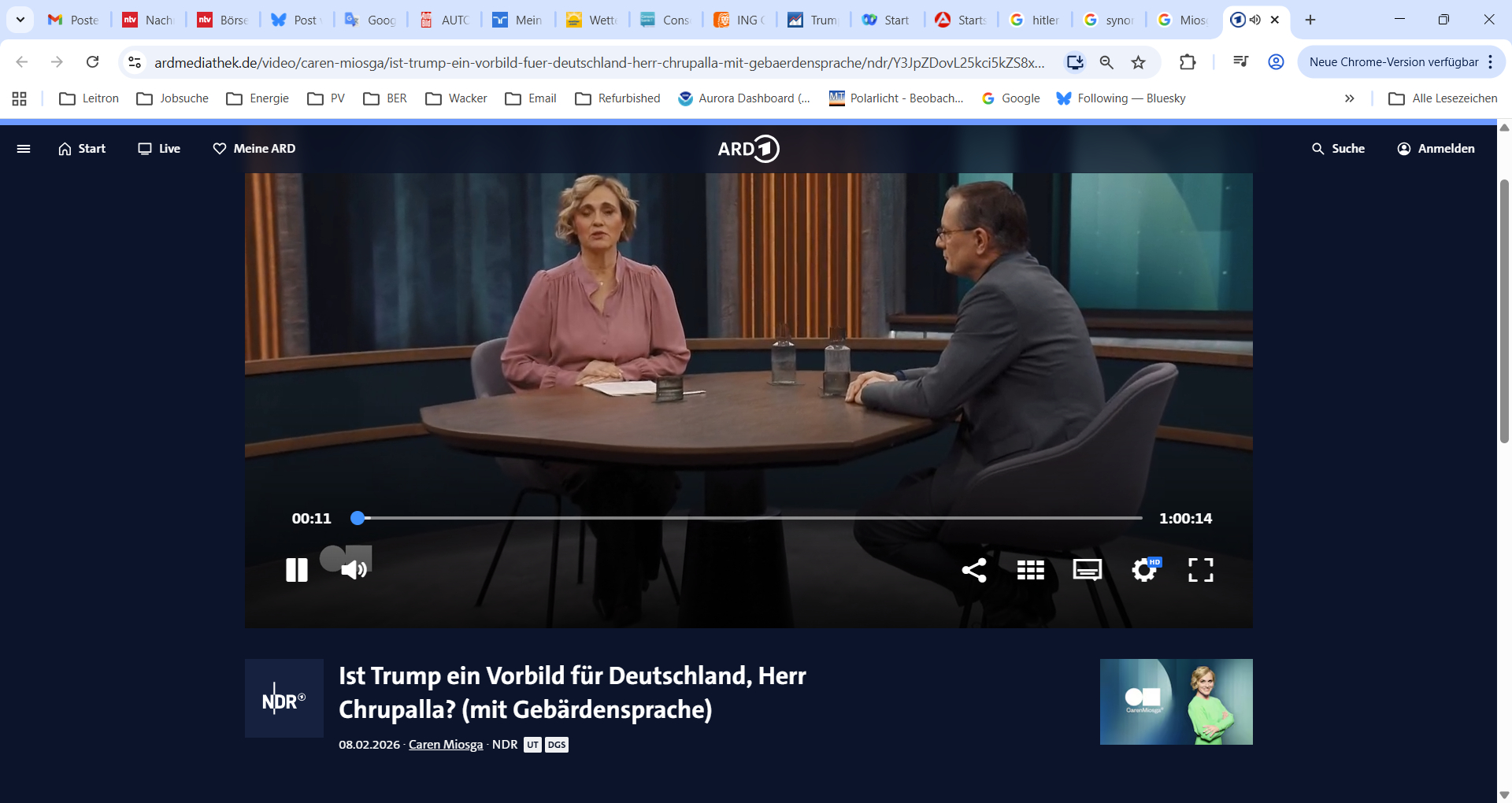
Task: Open the share options icon
Action: click(974, 570)
